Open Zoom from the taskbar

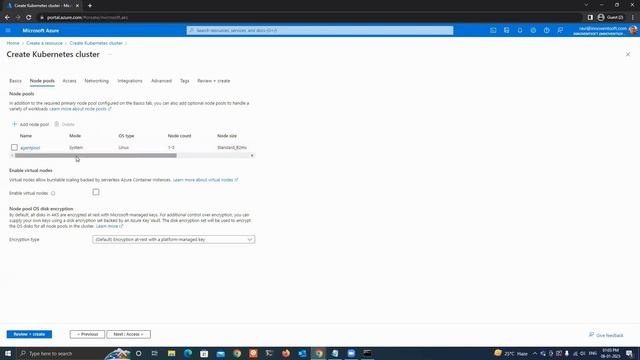tap(351, 353)
